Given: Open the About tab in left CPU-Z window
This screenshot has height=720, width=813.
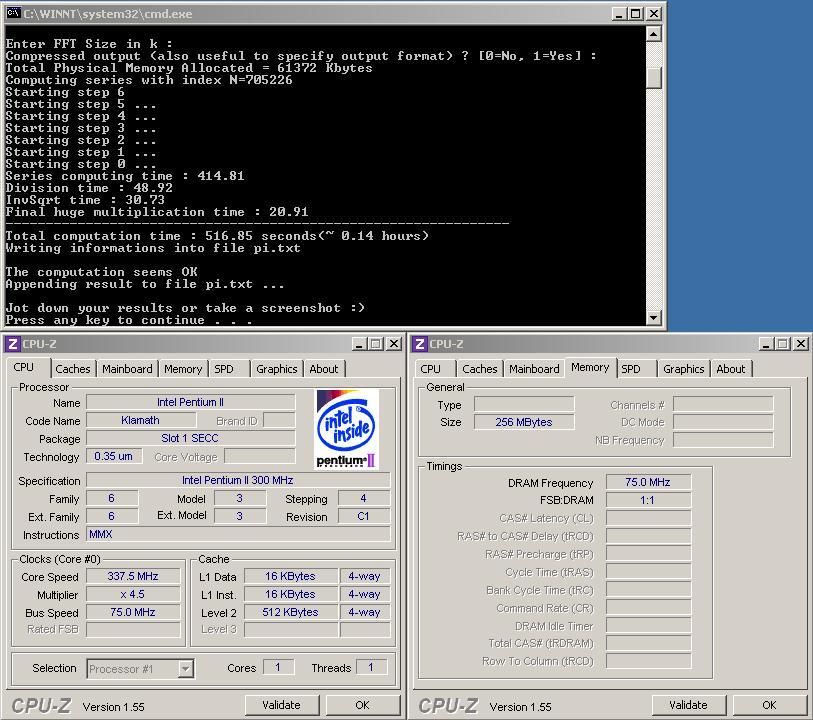Looking at the screenshot, I should tap(324, 369).
